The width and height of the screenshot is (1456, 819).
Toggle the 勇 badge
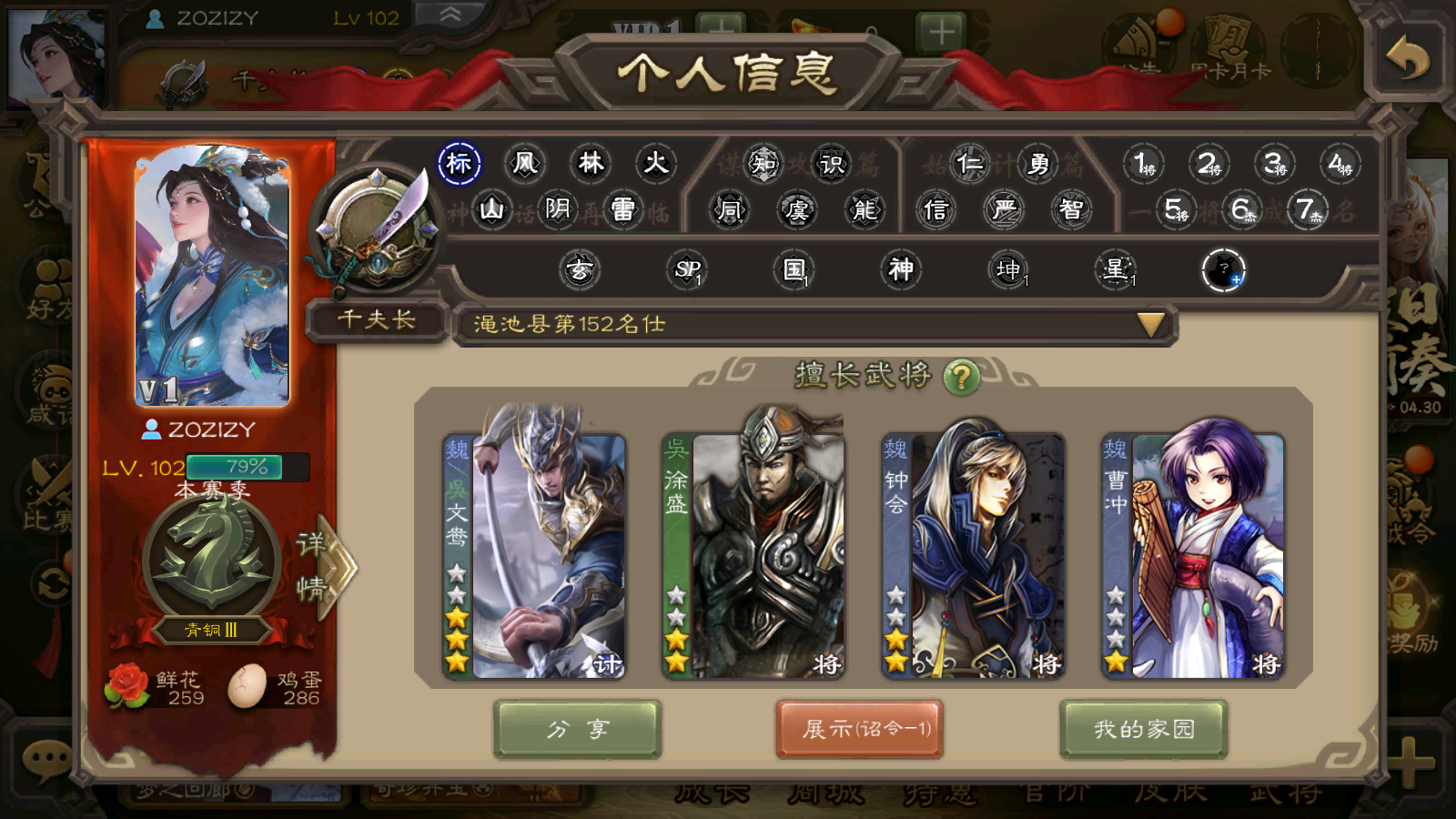[x=1037, y=164]
